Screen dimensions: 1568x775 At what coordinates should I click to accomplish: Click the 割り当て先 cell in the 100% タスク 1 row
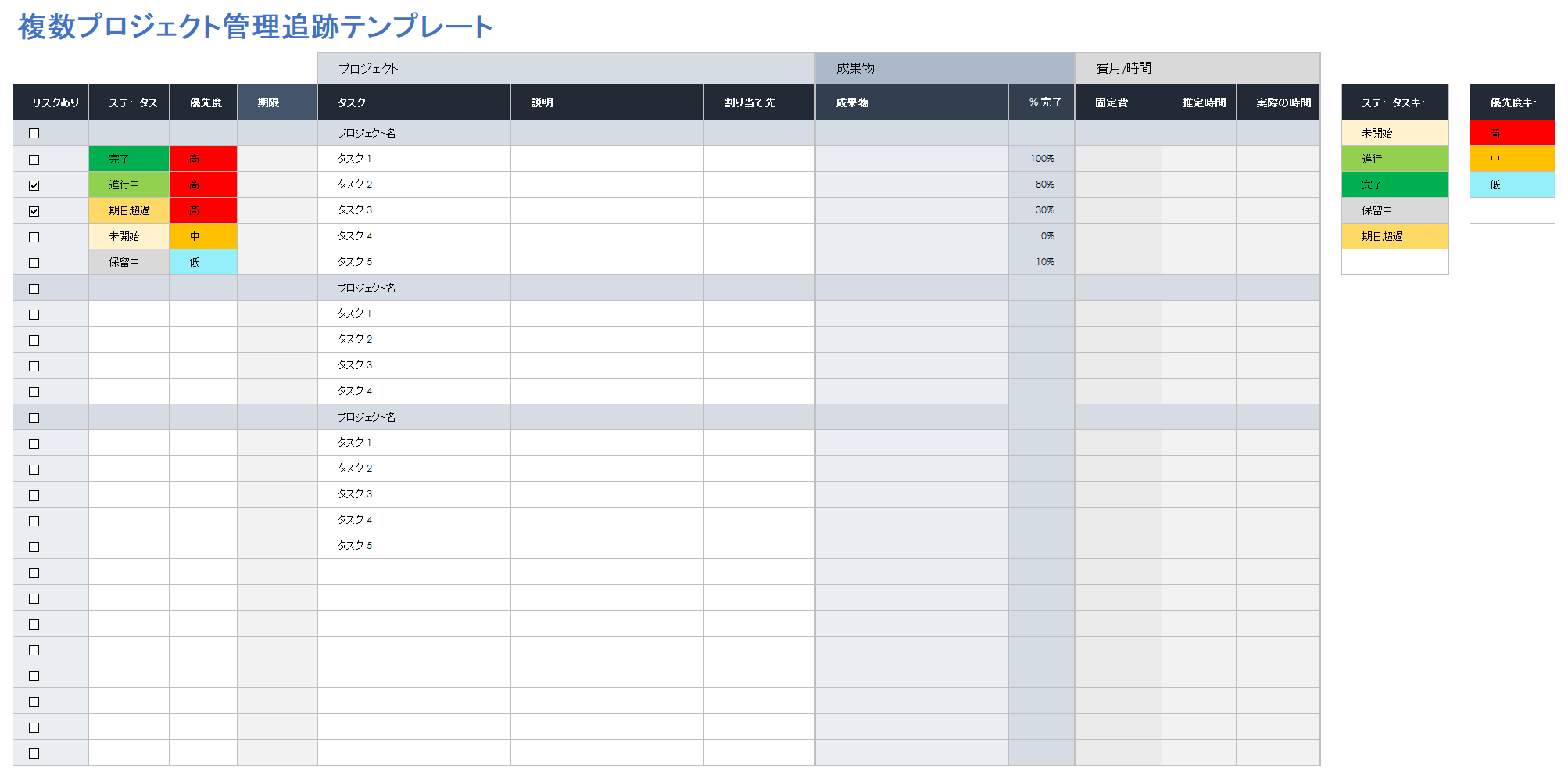point(759,159)
